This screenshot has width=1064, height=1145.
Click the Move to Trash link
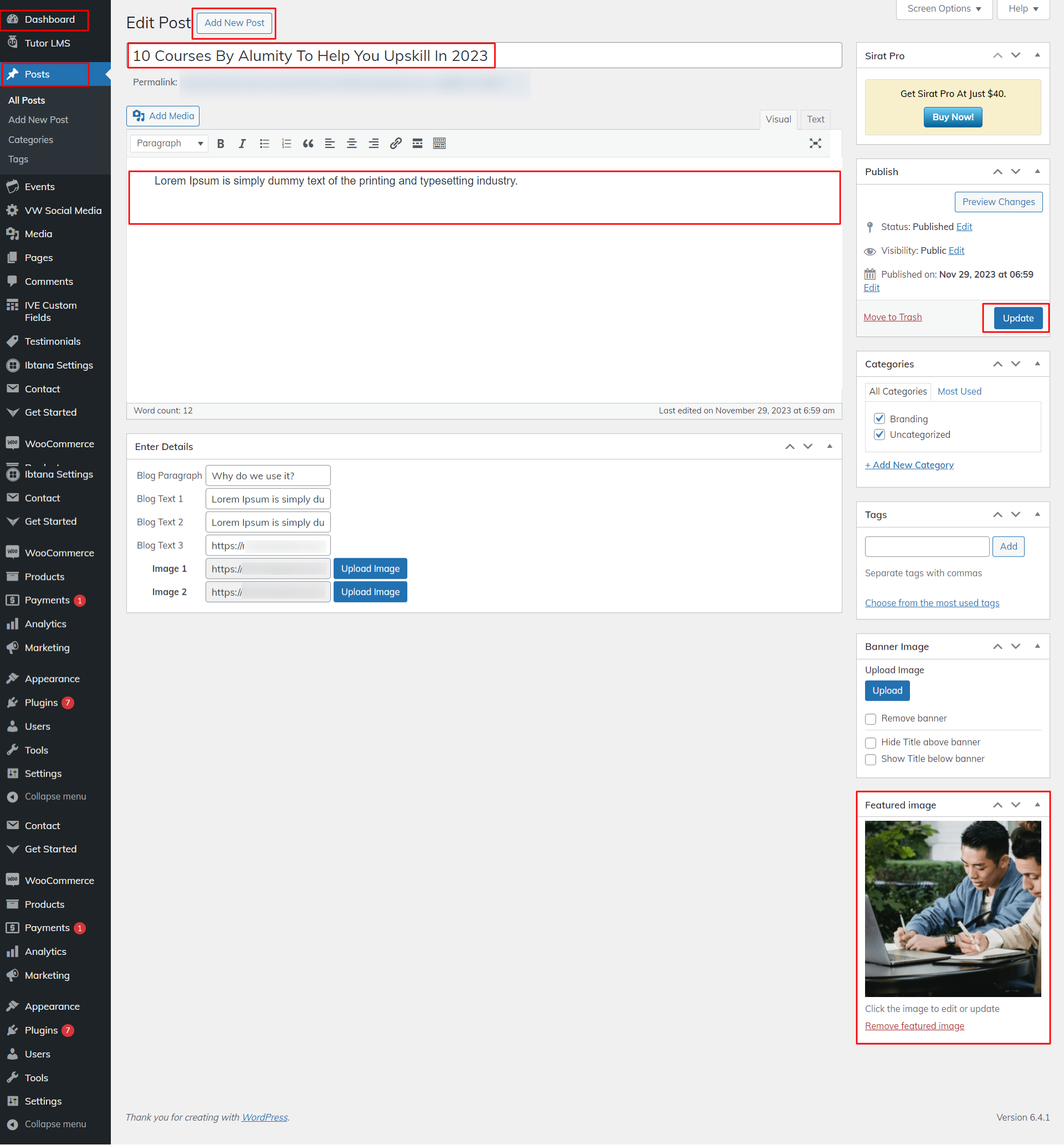pyautogui.click(x=892, y=317)
